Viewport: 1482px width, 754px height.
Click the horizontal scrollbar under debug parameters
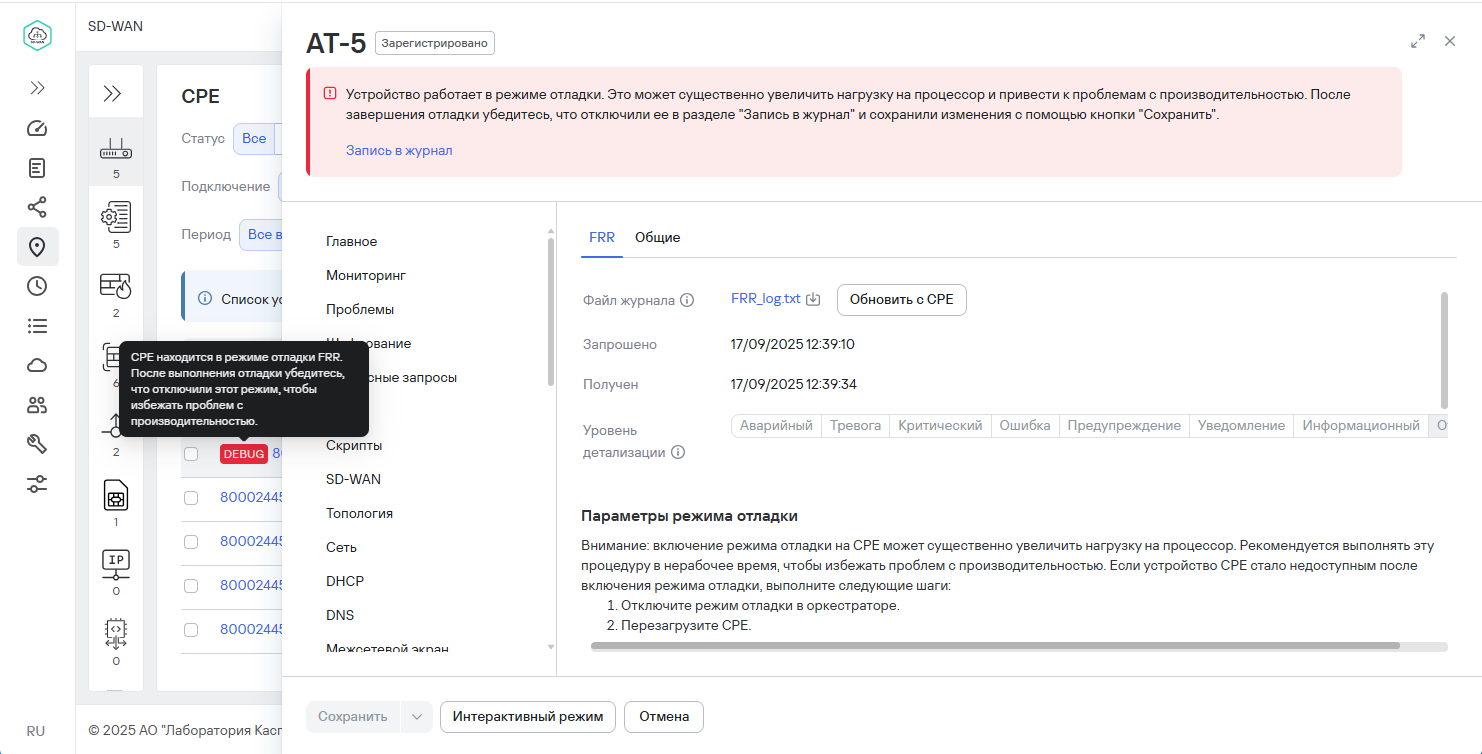tap(995, 646)
